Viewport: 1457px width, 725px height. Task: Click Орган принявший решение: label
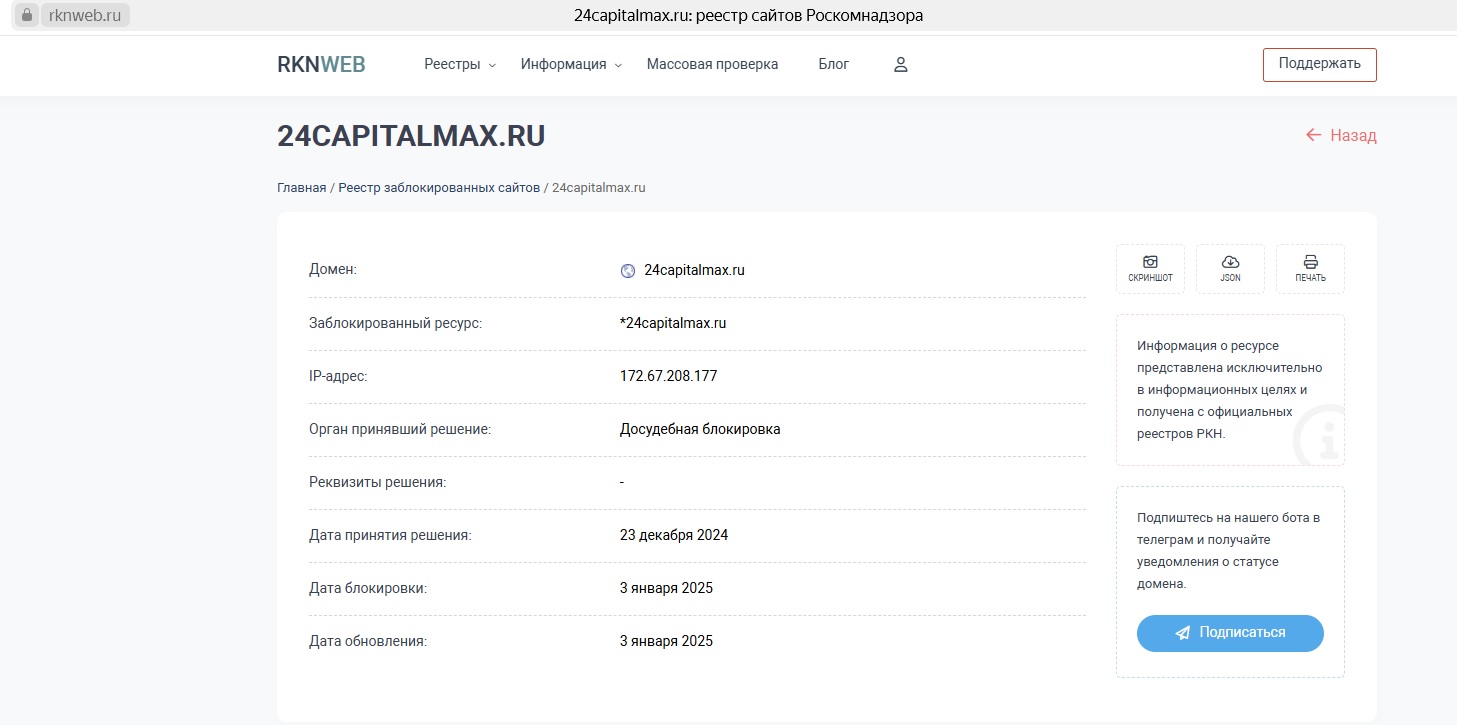click(400, 429)
